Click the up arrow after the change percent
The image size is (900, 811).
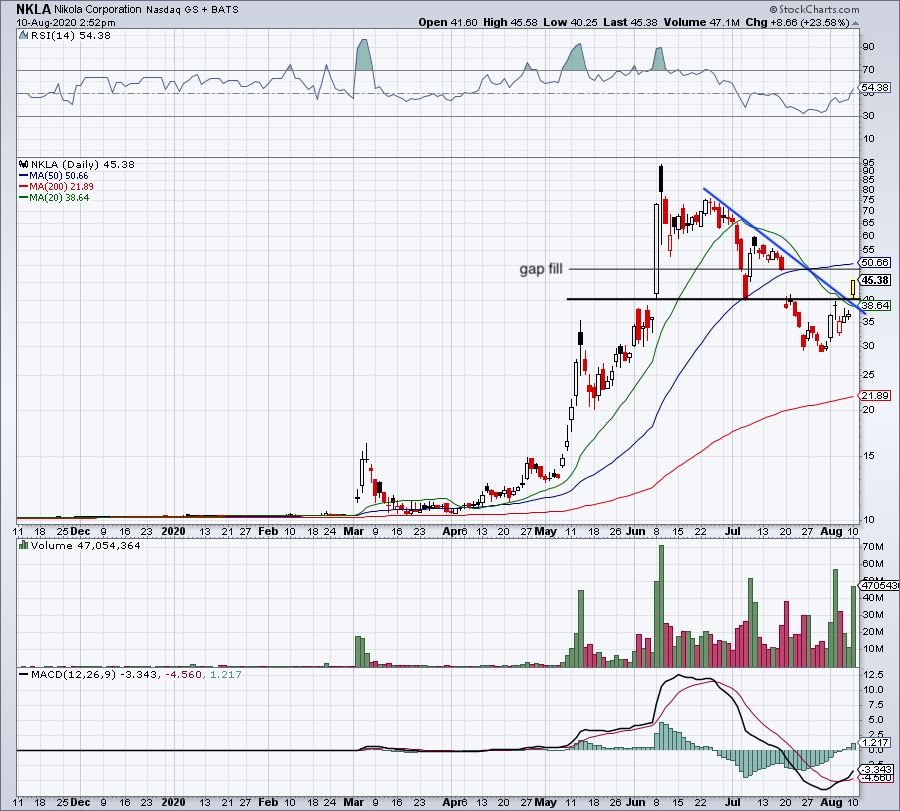coord(856,23)
